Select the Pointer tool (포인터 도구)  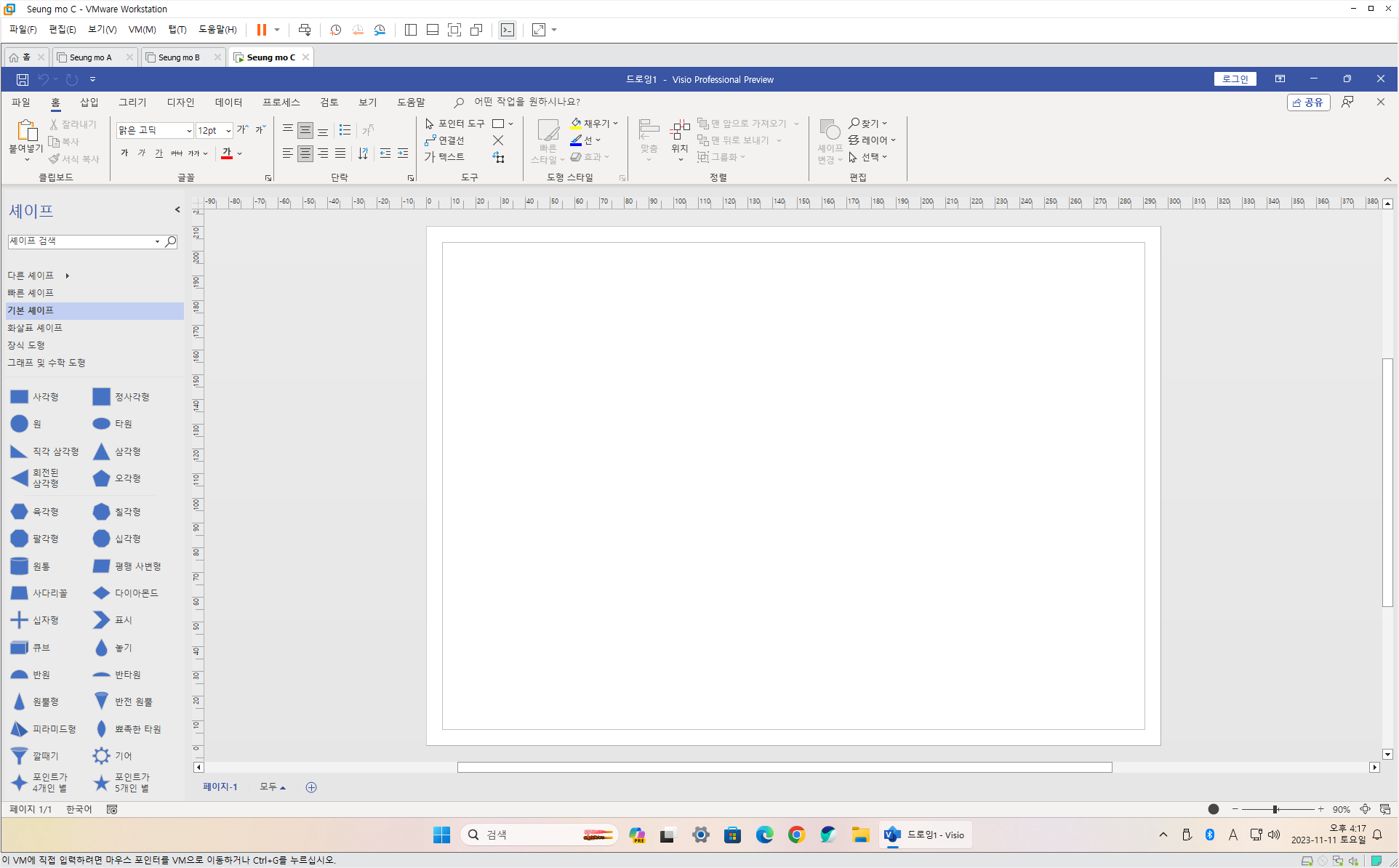coord(454,124)
